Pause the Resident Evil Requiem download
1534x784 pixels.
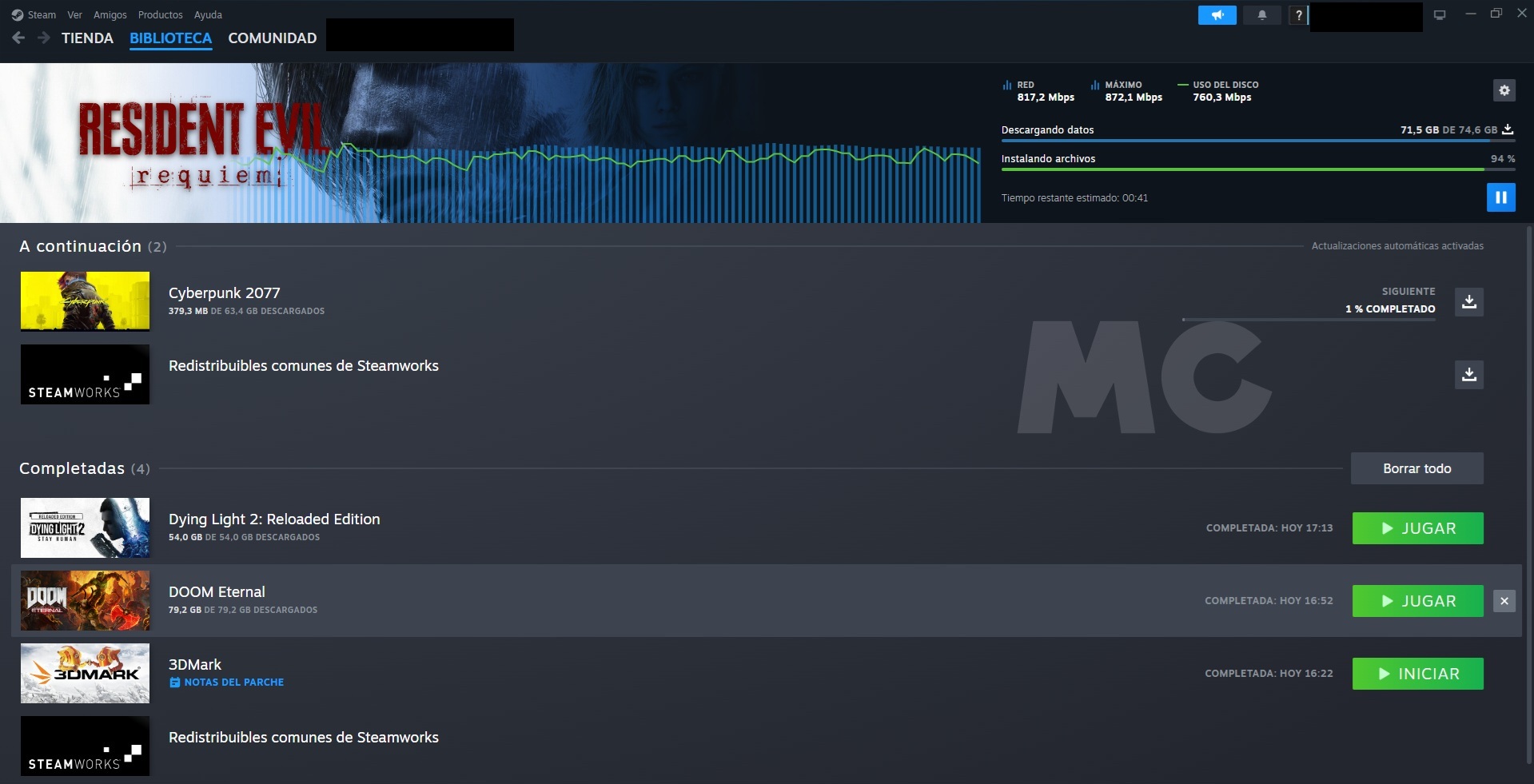click(1500, 197)
